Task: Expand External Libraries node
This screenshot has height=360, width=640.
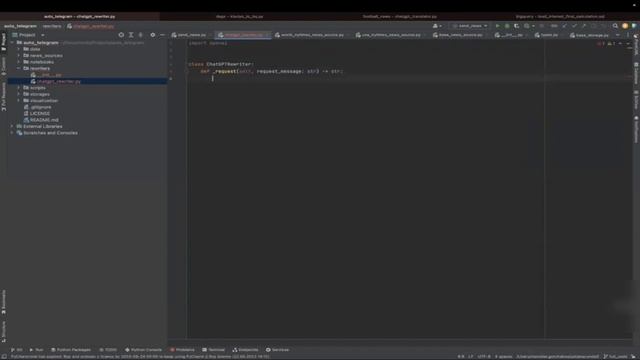Action: click(12, 127)
